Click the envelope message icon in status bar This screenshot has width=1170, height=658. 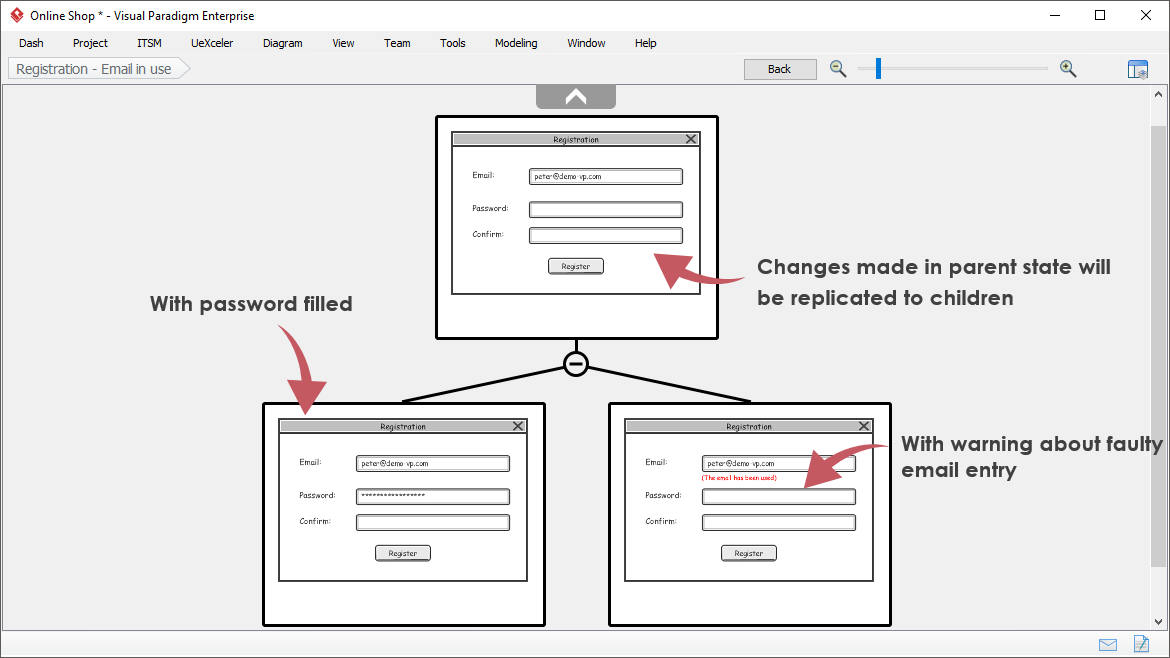coord(1108,645)
